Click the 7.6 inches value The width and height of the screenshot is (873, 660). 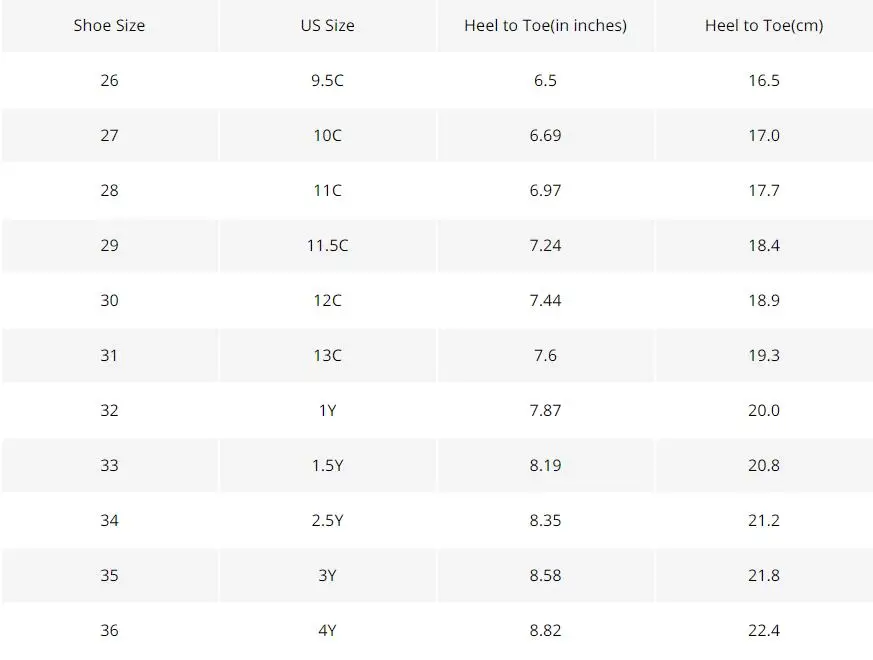[x=546, y=355]
